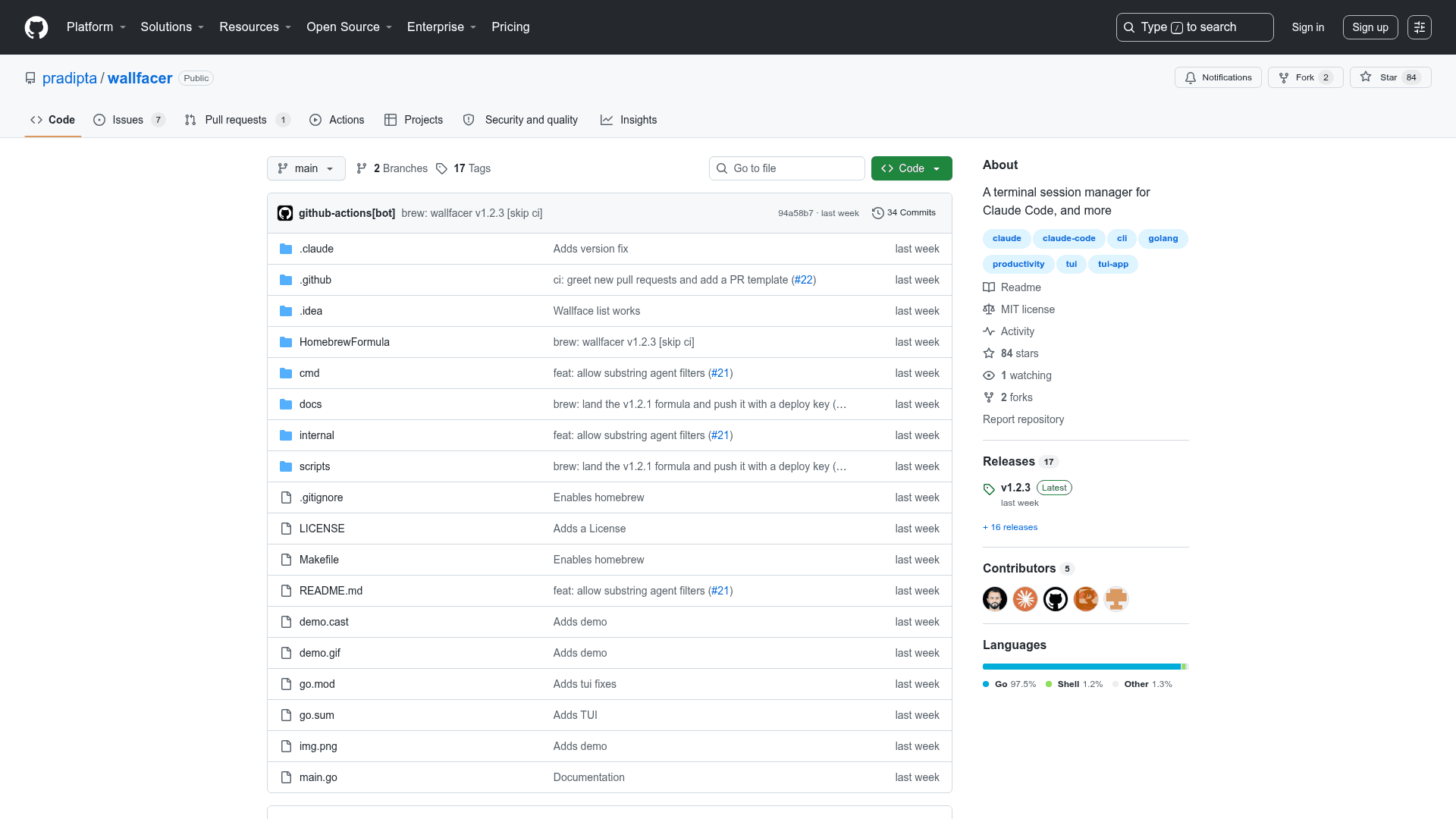Expand the Resources menu

pos(256,27)
